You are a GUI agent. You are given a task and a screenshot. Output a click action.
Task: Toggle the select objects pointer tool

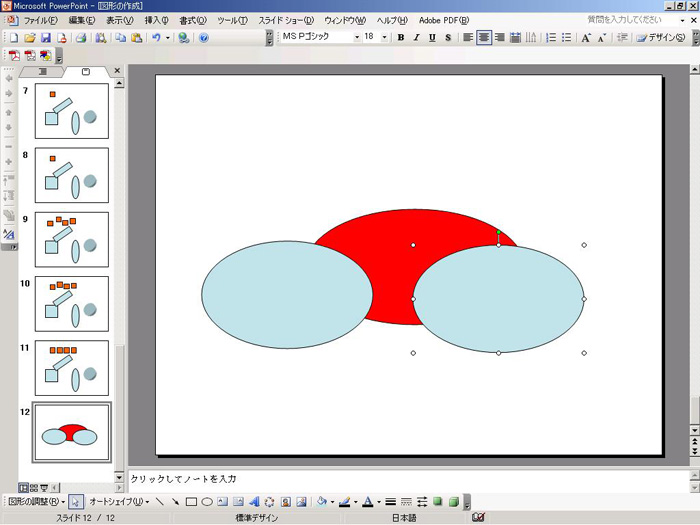(75, 502)
